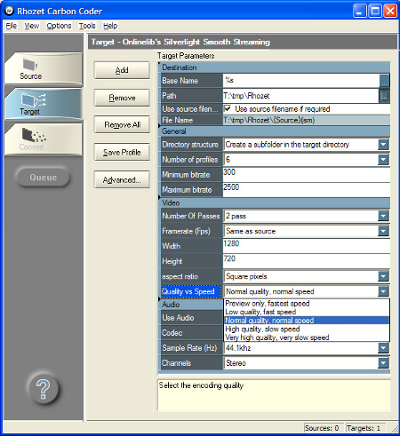The height and width of the screenshot is (436, 400).
Task: Toggle Use source filename if required checkbox
Action: (227, 109)
